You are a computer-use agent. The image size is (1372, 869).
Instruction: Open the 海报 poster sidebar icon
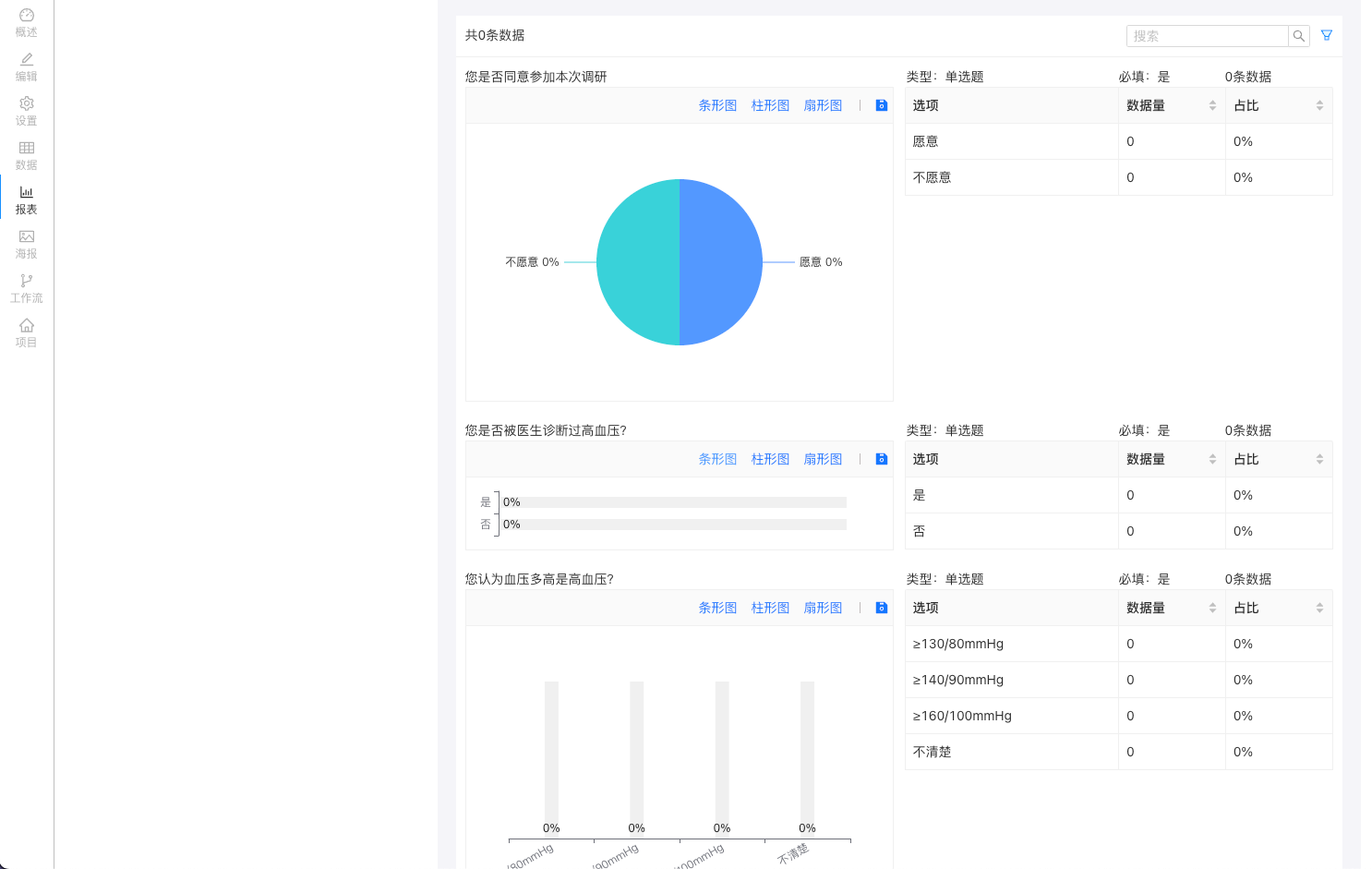[x=27, y=244]
